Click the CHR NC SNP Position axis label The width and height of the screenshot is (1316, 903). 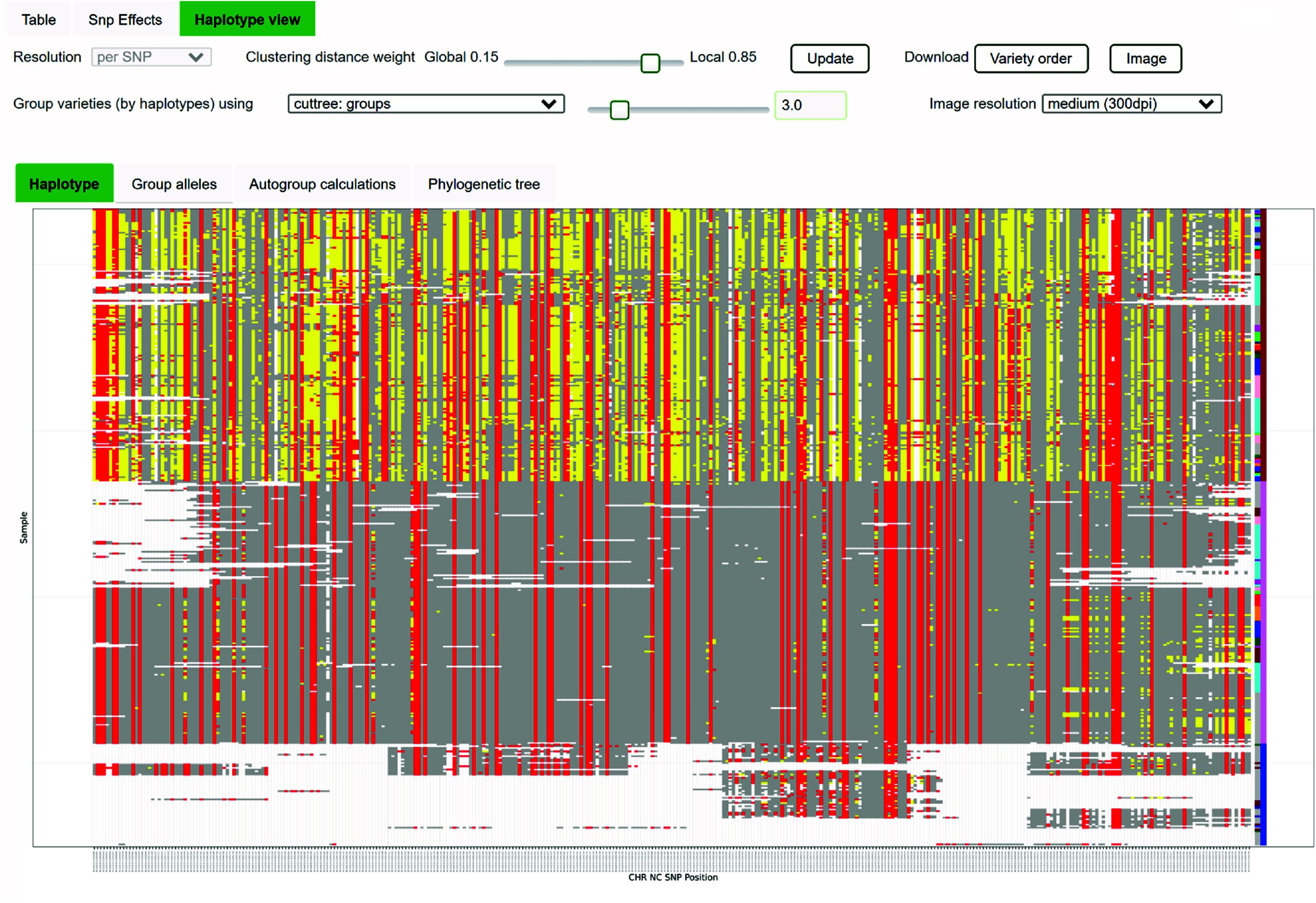pyautogui.click(x=673, y=877)
